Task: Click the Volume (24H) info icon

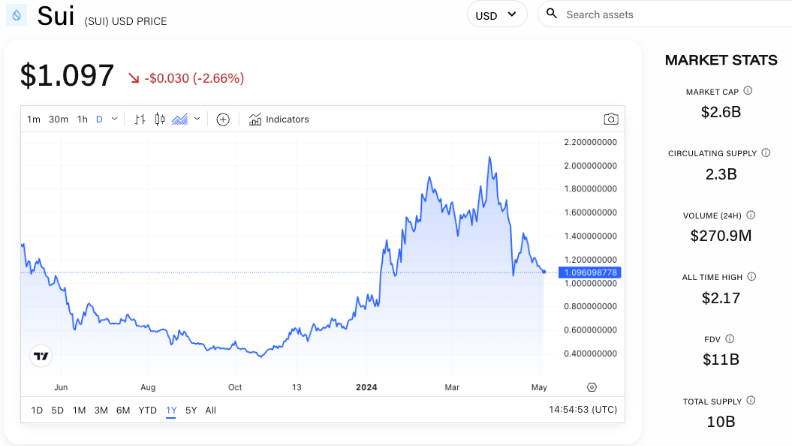Action: click(751, 215)
